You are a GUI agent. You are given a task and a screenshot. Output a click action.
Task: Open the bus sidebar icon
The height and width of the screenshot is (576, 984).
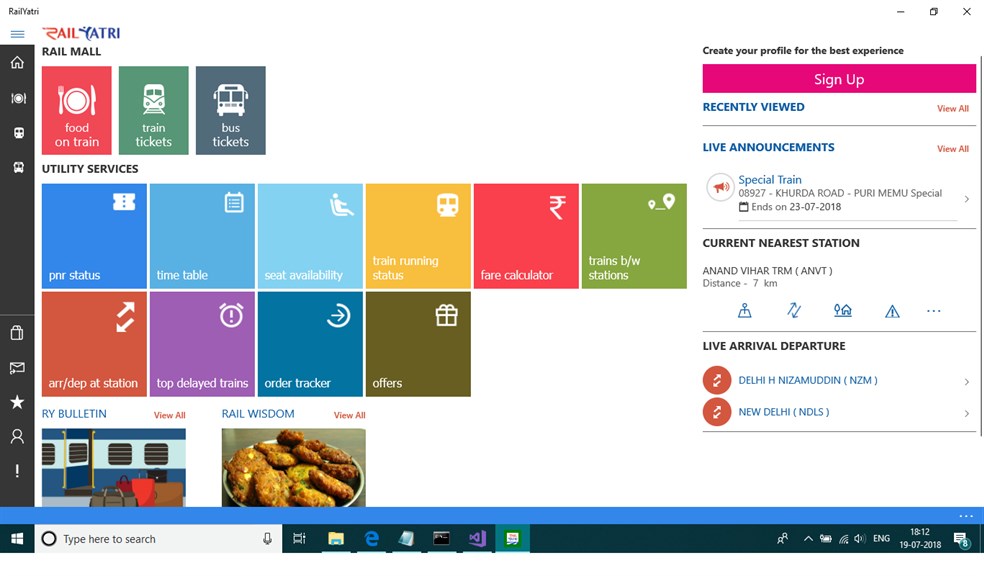tap(18, 168)
